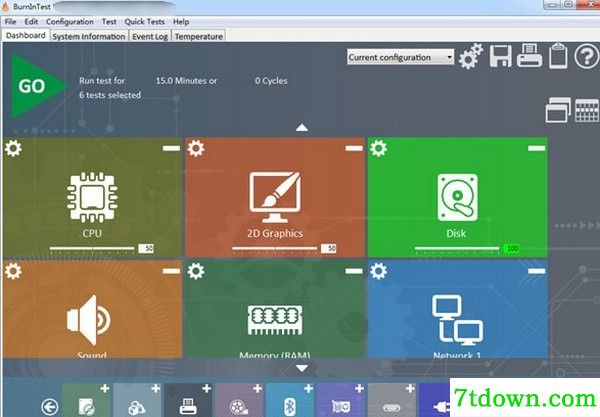Expand tests with the down arrow

302,368
